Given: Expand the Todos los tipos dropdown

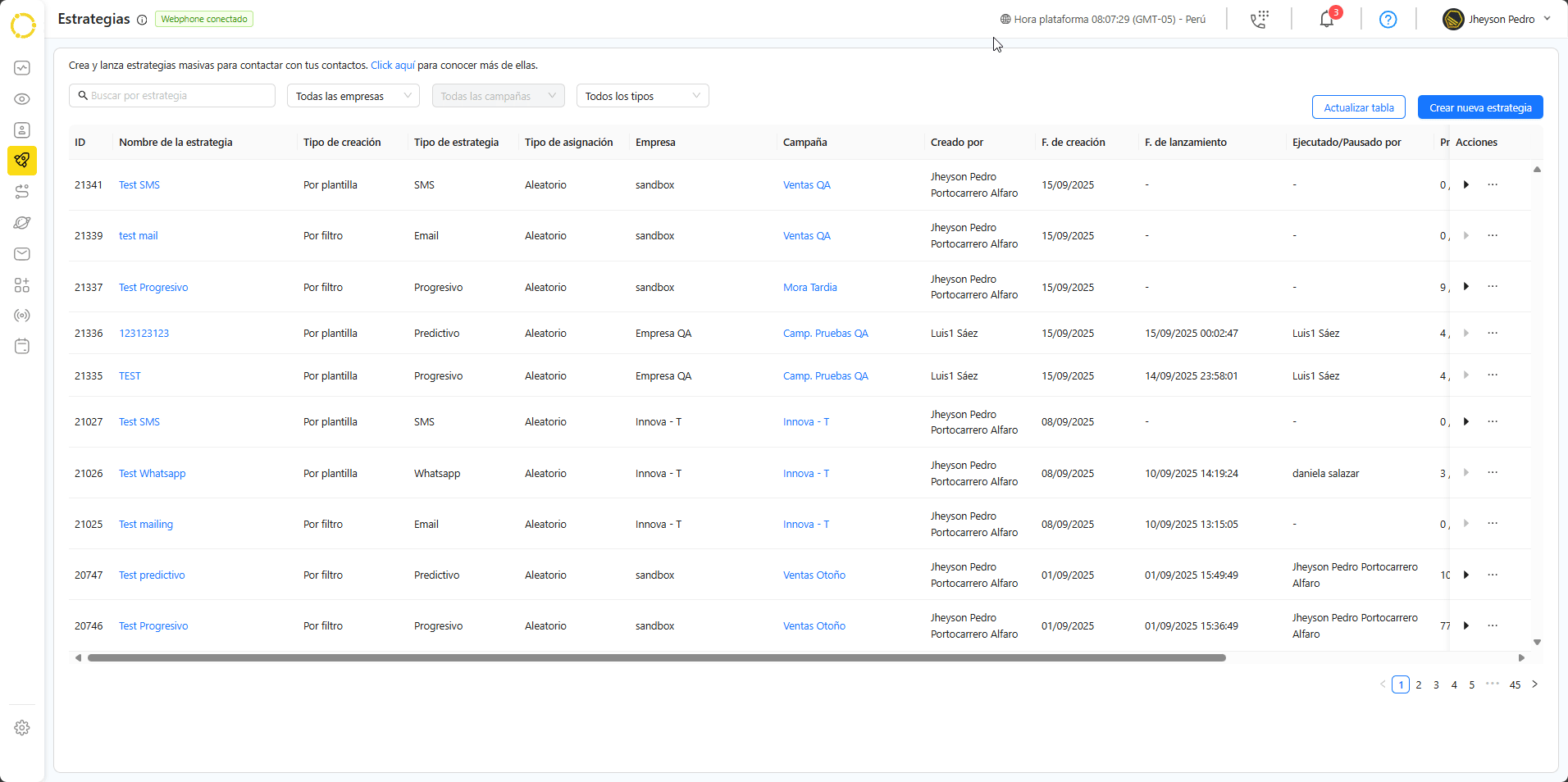Looking at the screenshot, I should (642, 96).
